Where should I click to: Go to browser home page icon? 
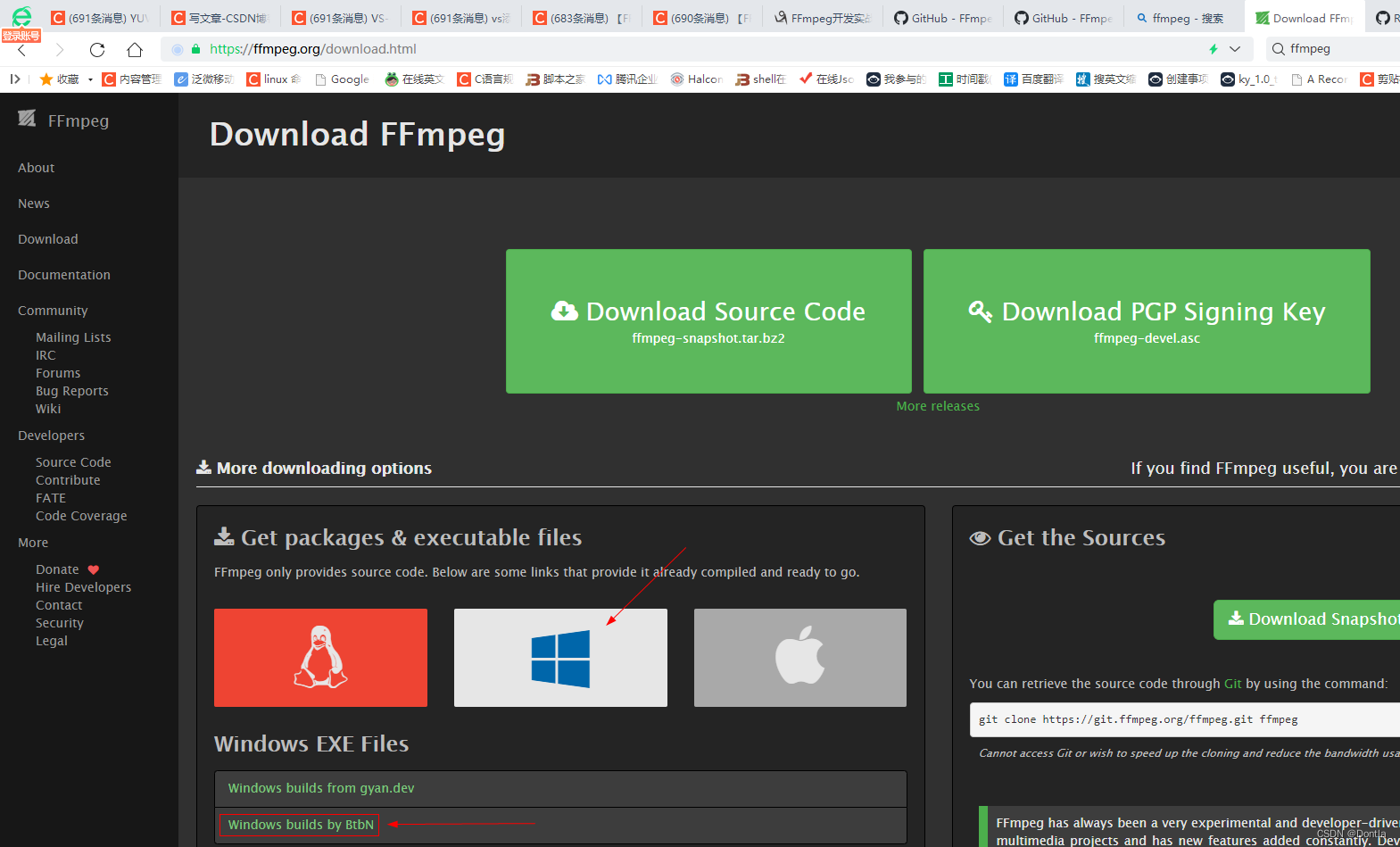[135, 49]
